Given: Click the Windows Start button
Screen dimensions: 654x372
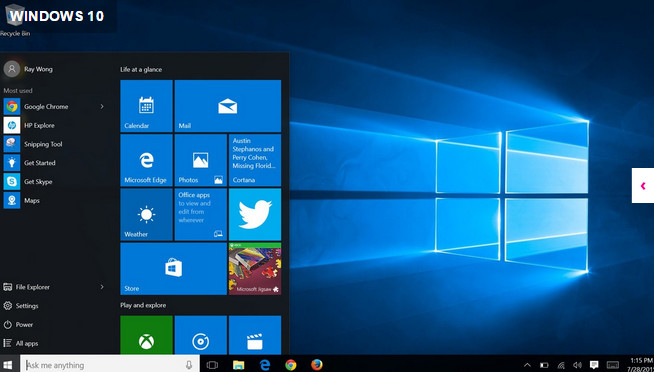Looking at the screenshot, I should coord(8,365).
